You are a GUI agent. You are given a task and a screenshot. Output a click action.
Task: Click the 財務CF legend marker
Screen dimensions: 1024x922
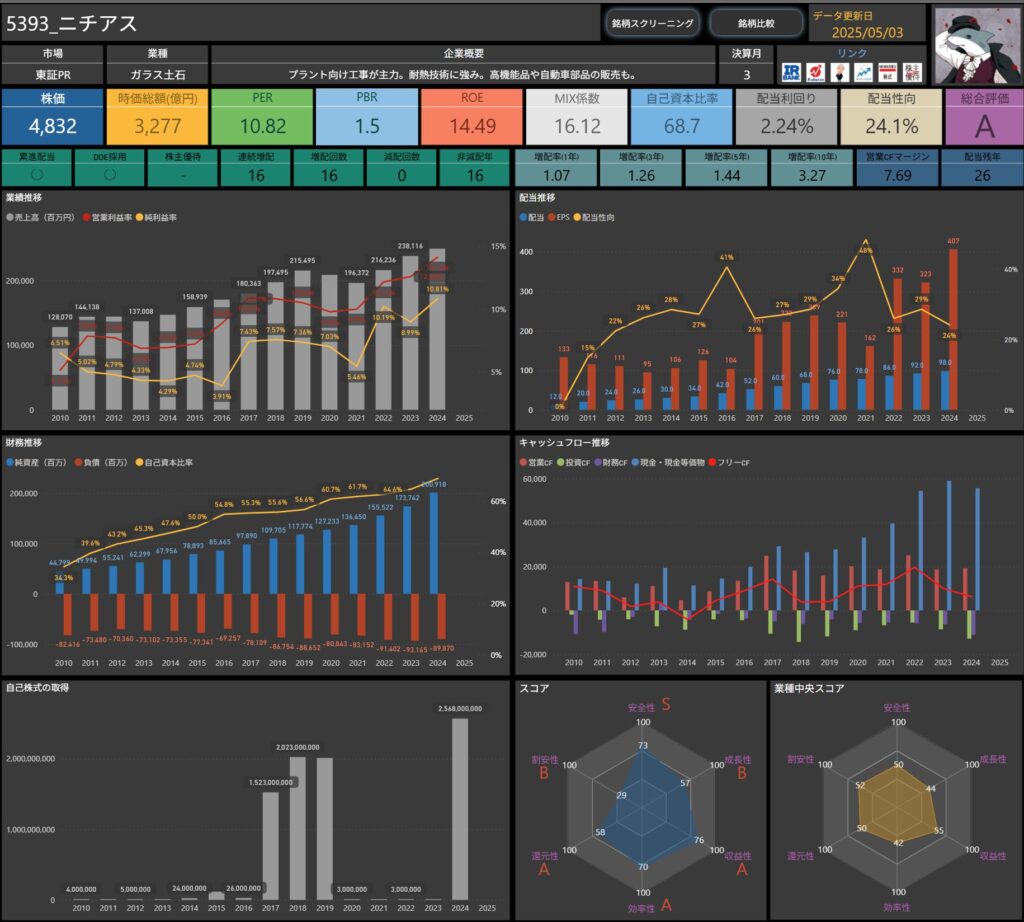pos(598,462)
